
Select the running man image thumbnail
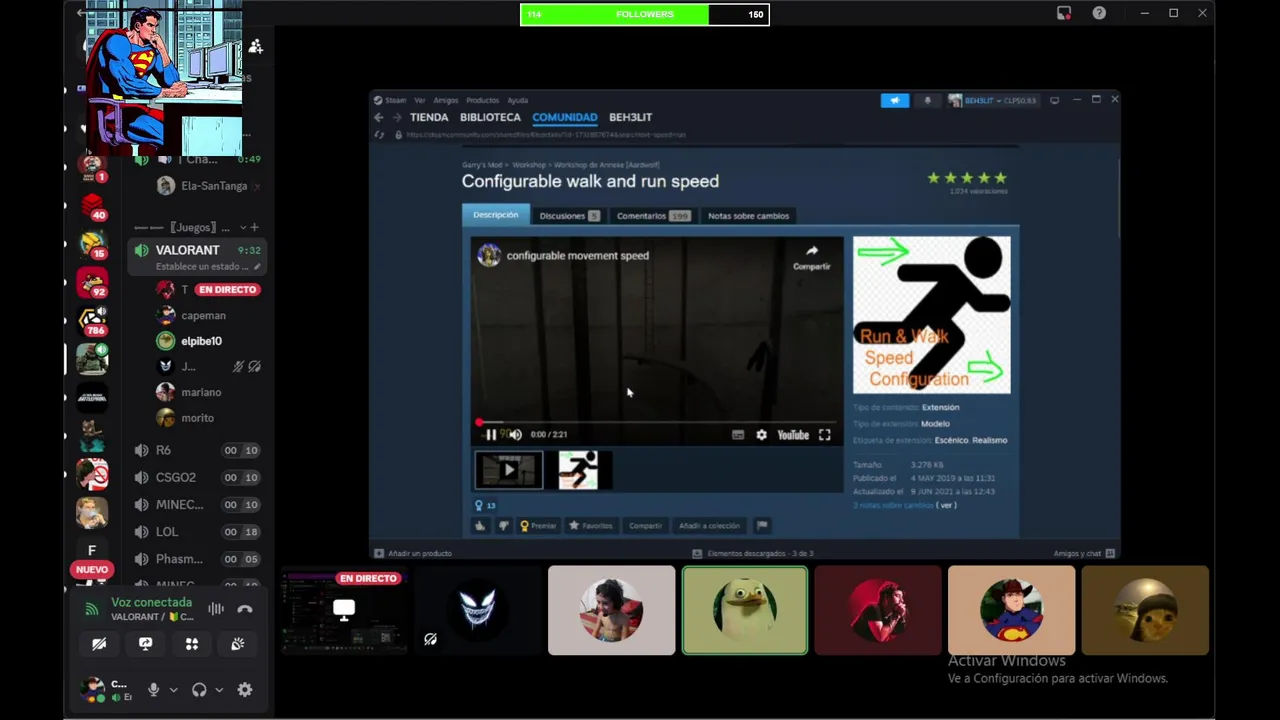click(x=578, y=470)
